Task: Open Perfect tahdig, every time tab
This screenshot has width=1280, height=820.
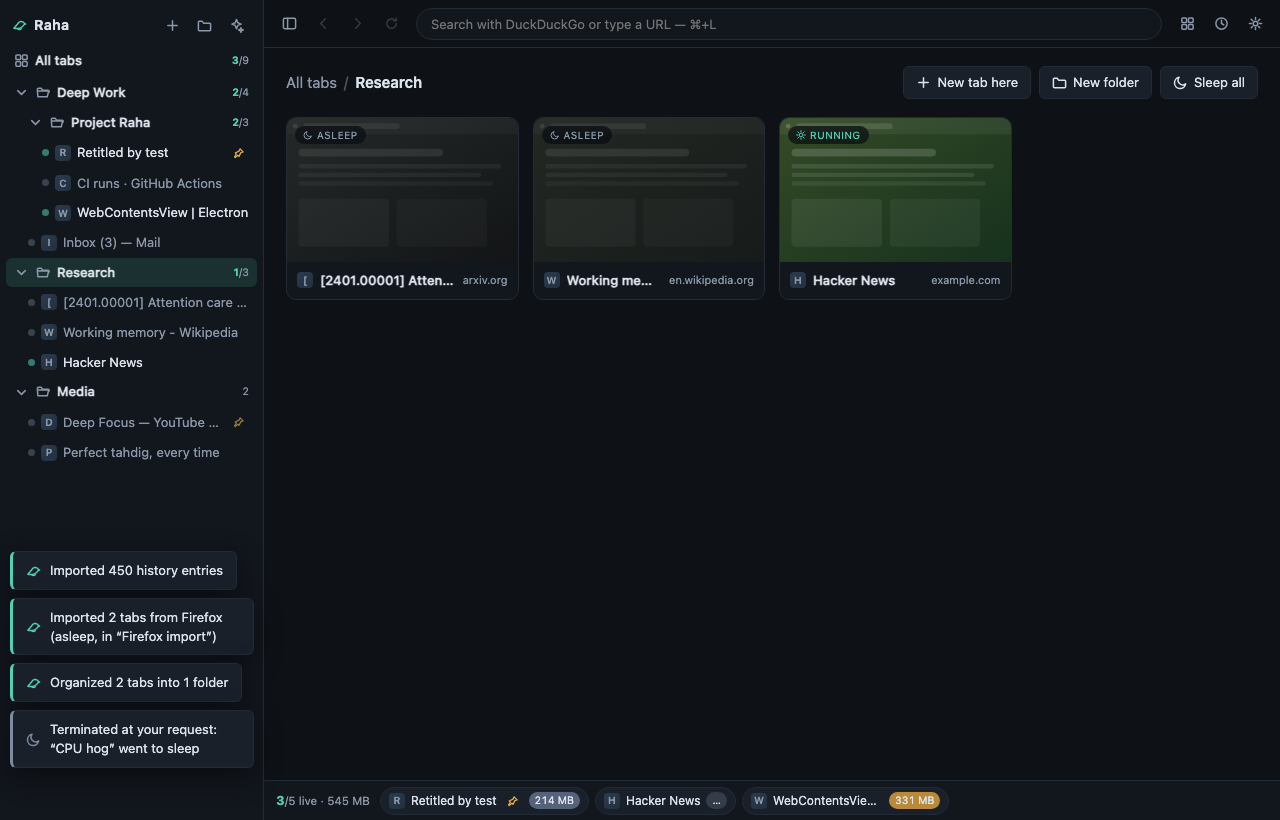Action: pyautogui.click(x=131, y=452)
